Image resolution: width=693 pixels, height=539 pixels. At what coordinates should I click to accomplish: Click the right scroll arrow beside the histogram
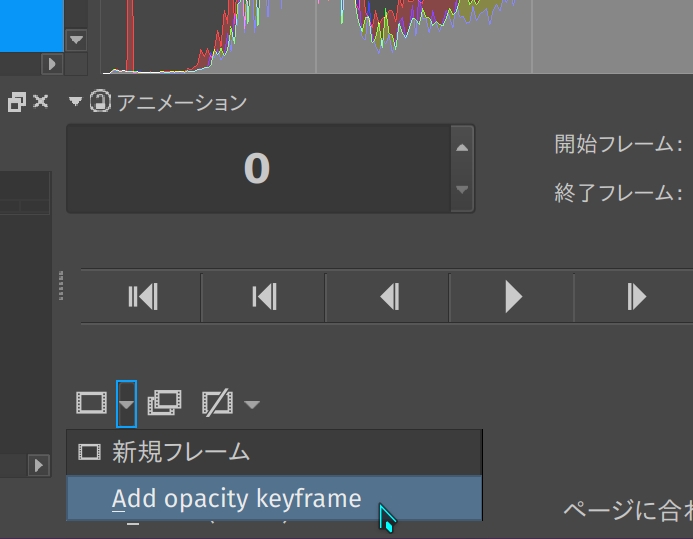click(52, 64)
